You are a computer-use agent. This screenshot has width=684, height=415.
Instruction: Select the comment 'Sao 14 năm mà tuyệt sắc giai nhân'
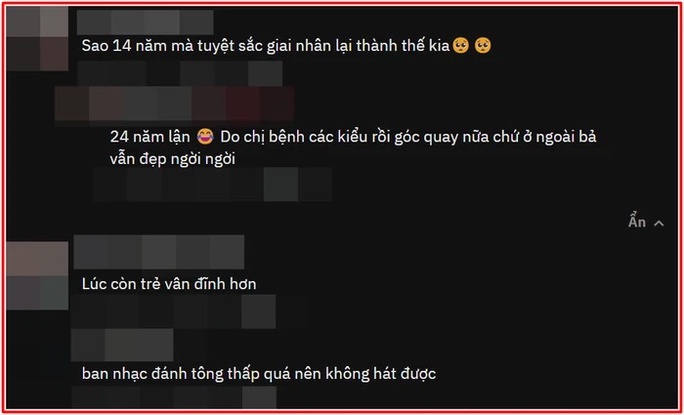coord(265,46)
